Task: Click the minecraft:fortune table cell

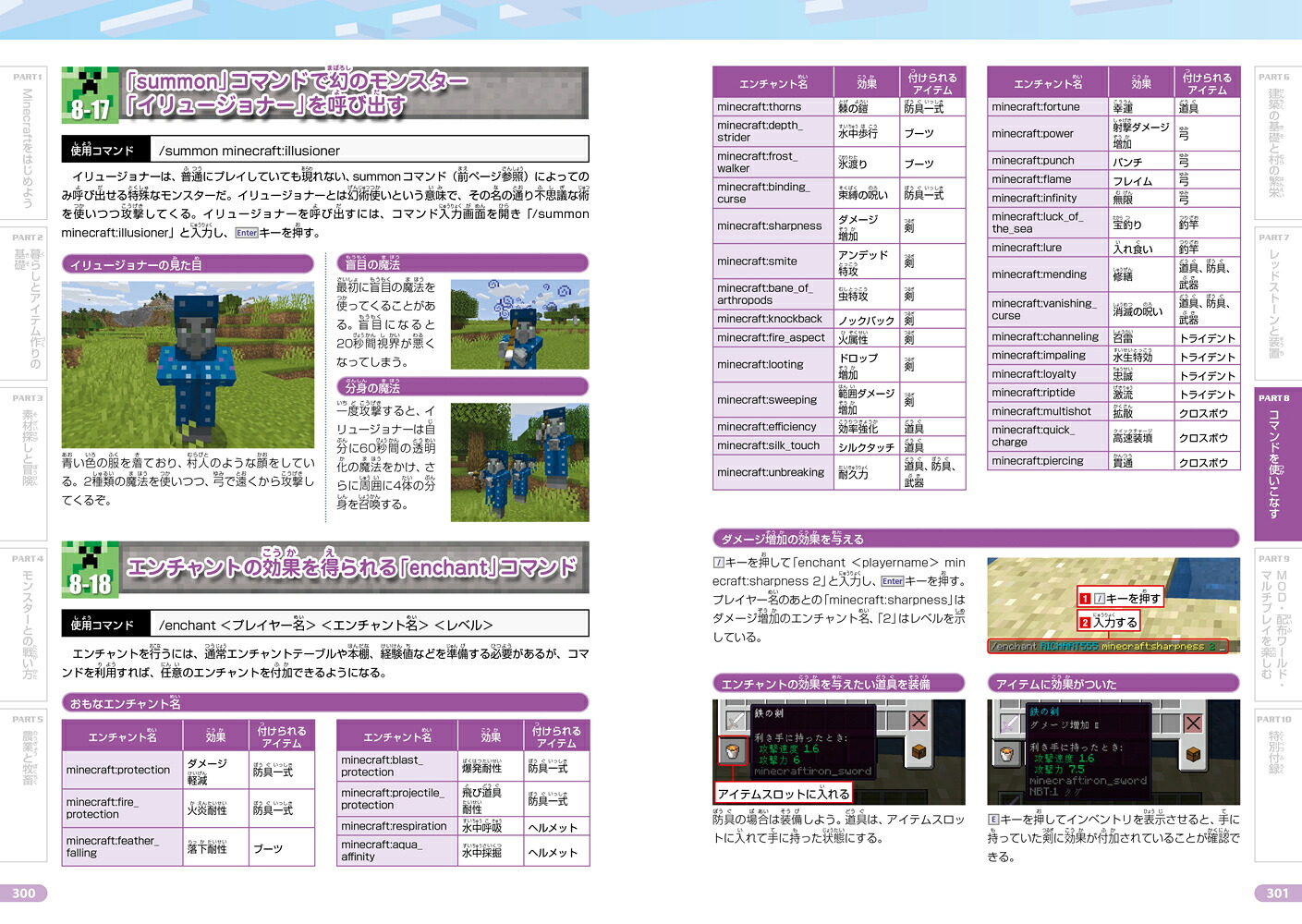Action: [x=1048, y=107]
